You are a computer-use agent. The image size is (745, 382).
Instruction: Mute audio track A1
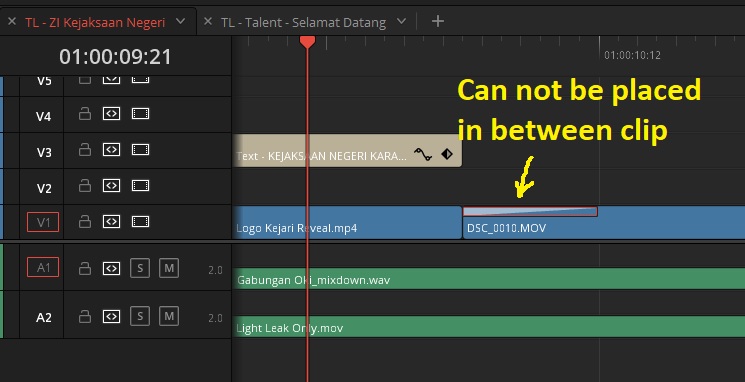click(169, 268)
